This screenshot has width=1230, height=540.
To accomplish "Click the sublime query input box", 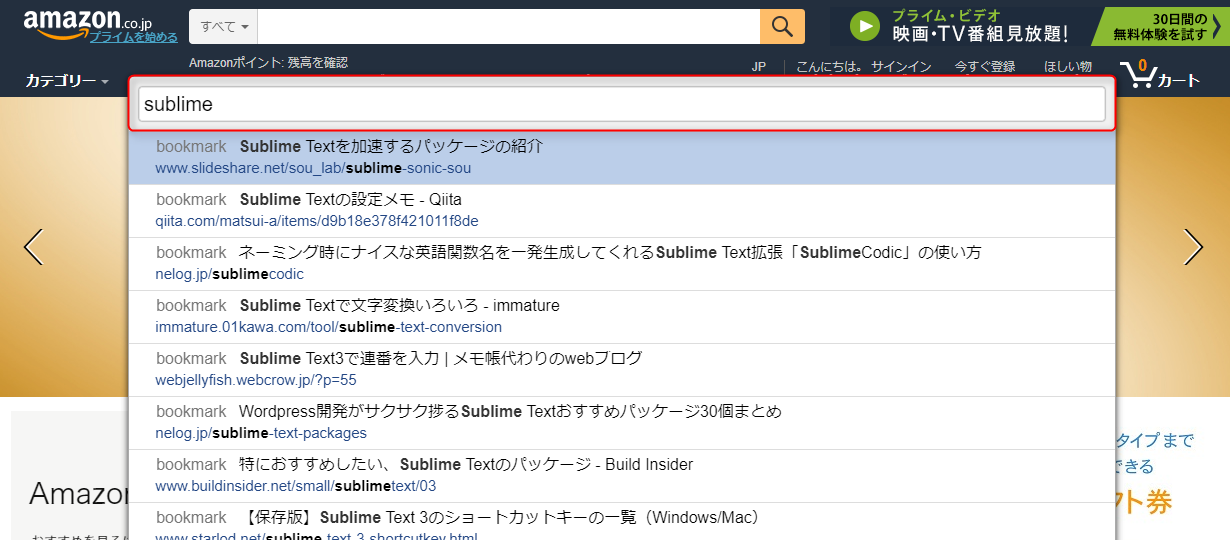I will [622, 104].
